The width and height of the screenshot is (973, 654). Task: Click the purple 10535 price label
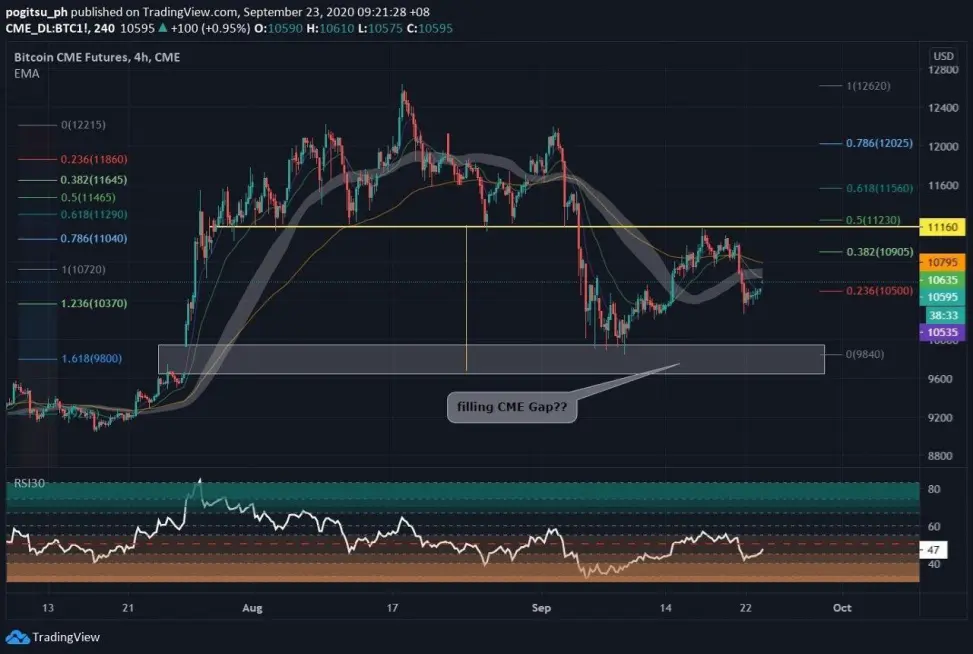coord(942,333)
